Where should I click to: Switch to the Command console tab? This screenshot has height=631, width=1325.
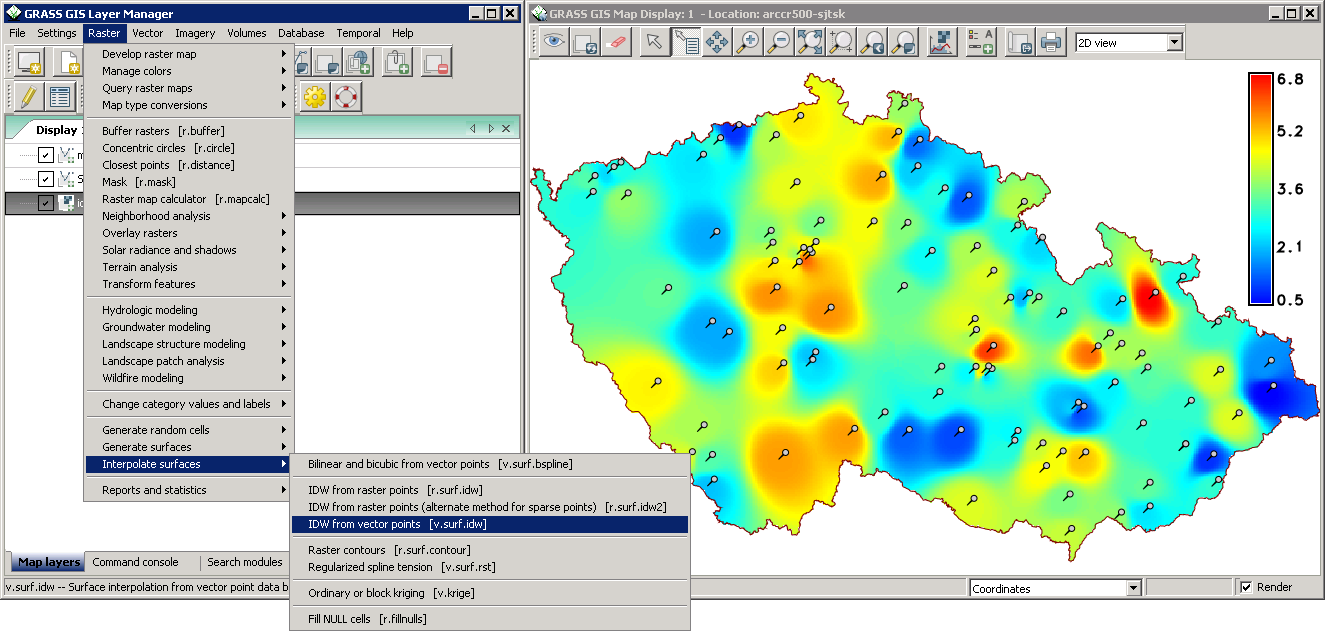tap(135, 562)
